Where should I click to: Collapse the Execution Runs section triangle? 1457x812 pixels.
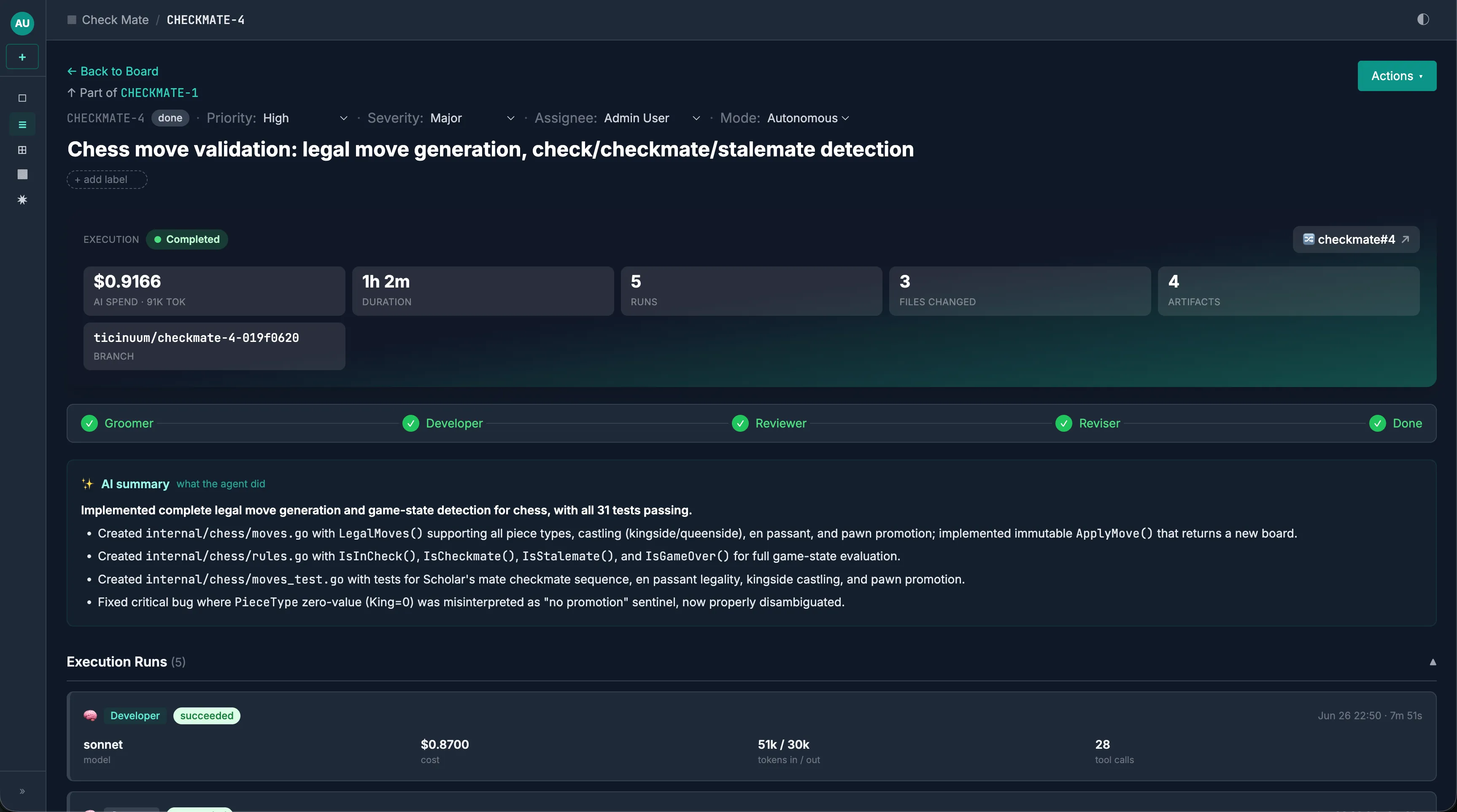[x=1433, y=662]
